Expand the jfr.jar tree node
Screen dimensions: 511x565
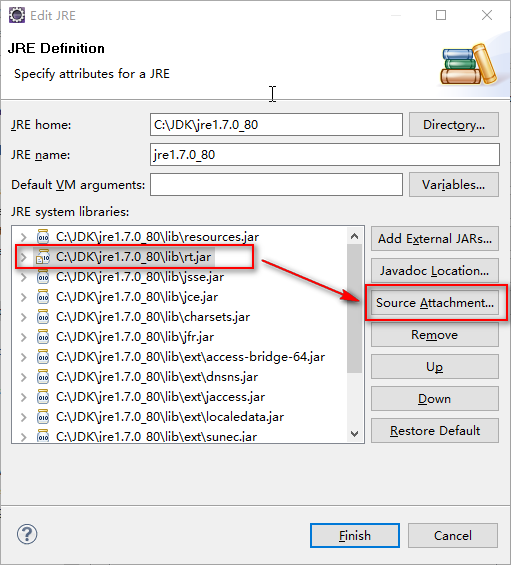coord(24,337)
